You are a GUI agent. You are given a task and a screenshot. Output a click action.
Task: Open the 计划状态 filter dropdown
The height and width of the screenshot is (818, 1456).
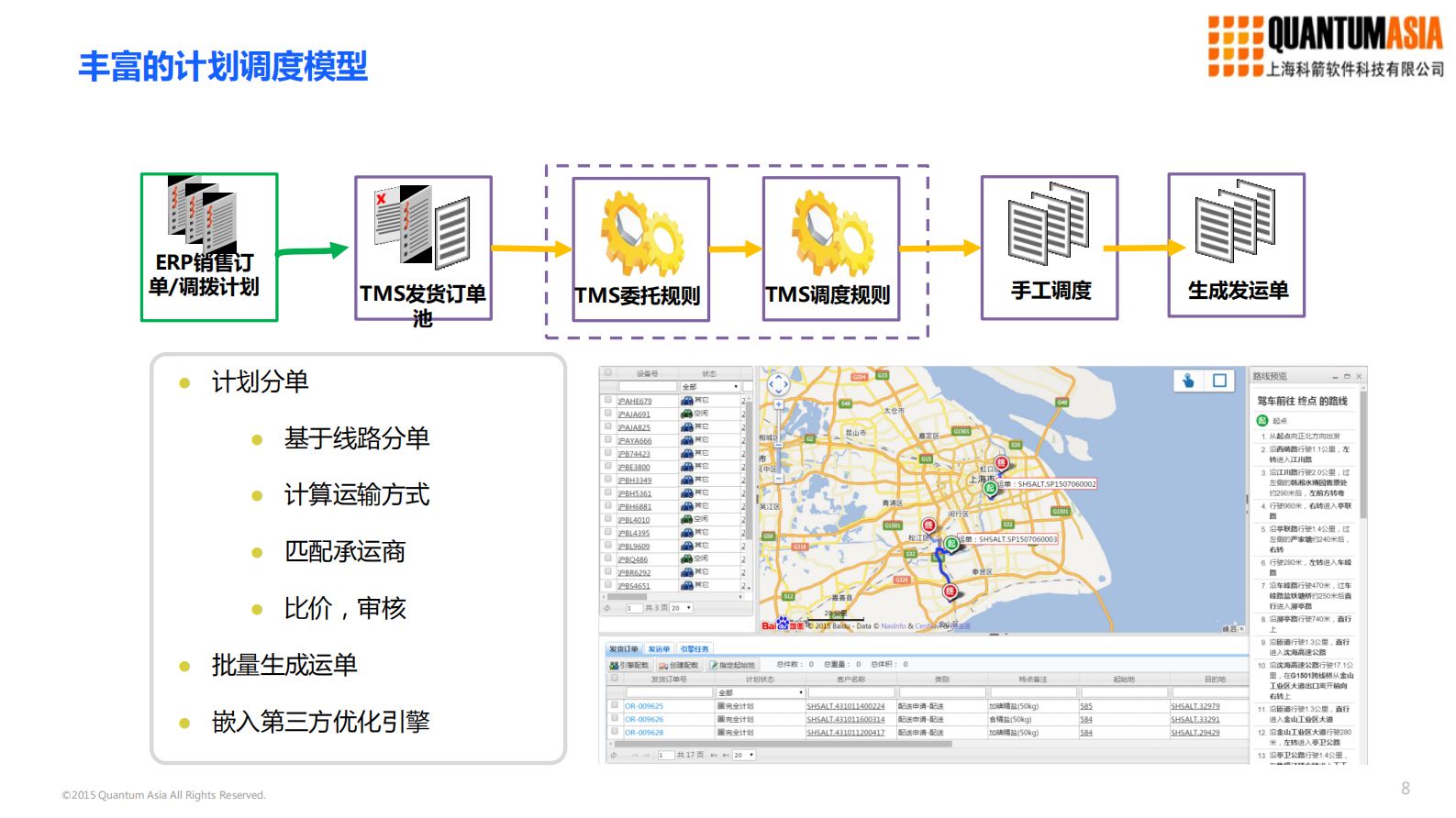pyautogui.click(x=761, y=692)
